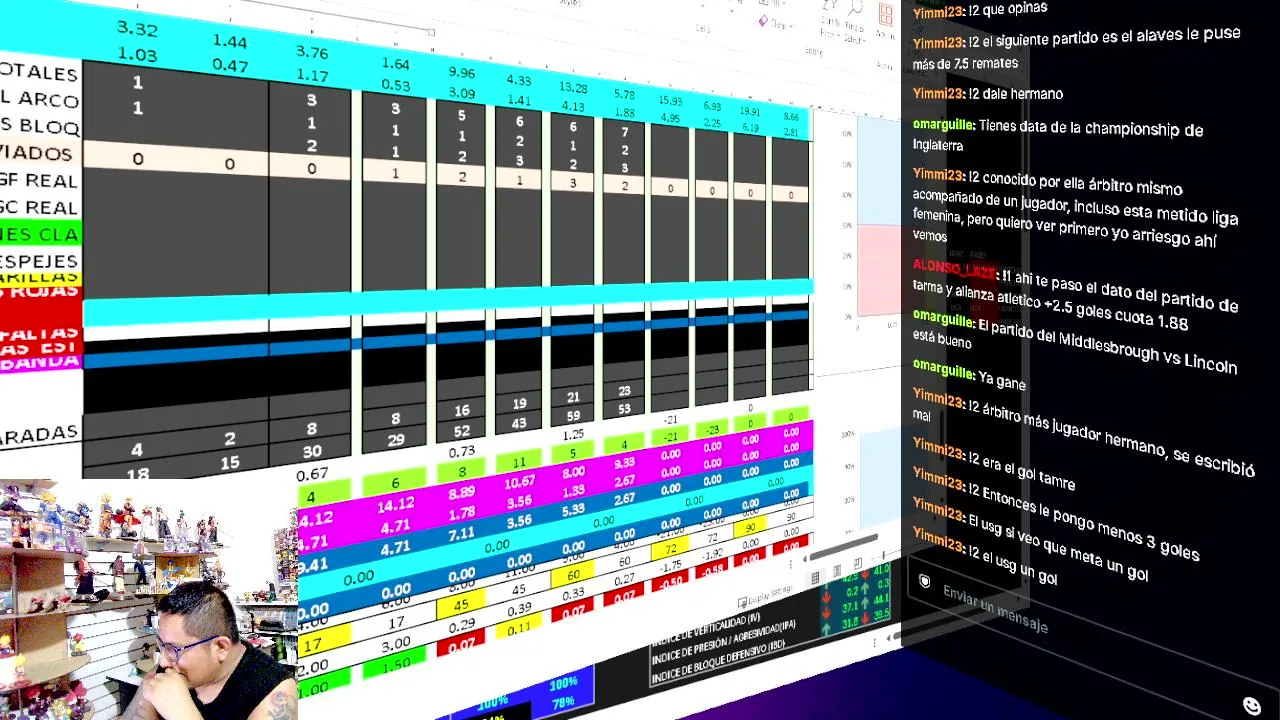Select the cell containing -1.92
This screenshot has width=1280, height=720.
pyautogui.click(x=711, y=554)
